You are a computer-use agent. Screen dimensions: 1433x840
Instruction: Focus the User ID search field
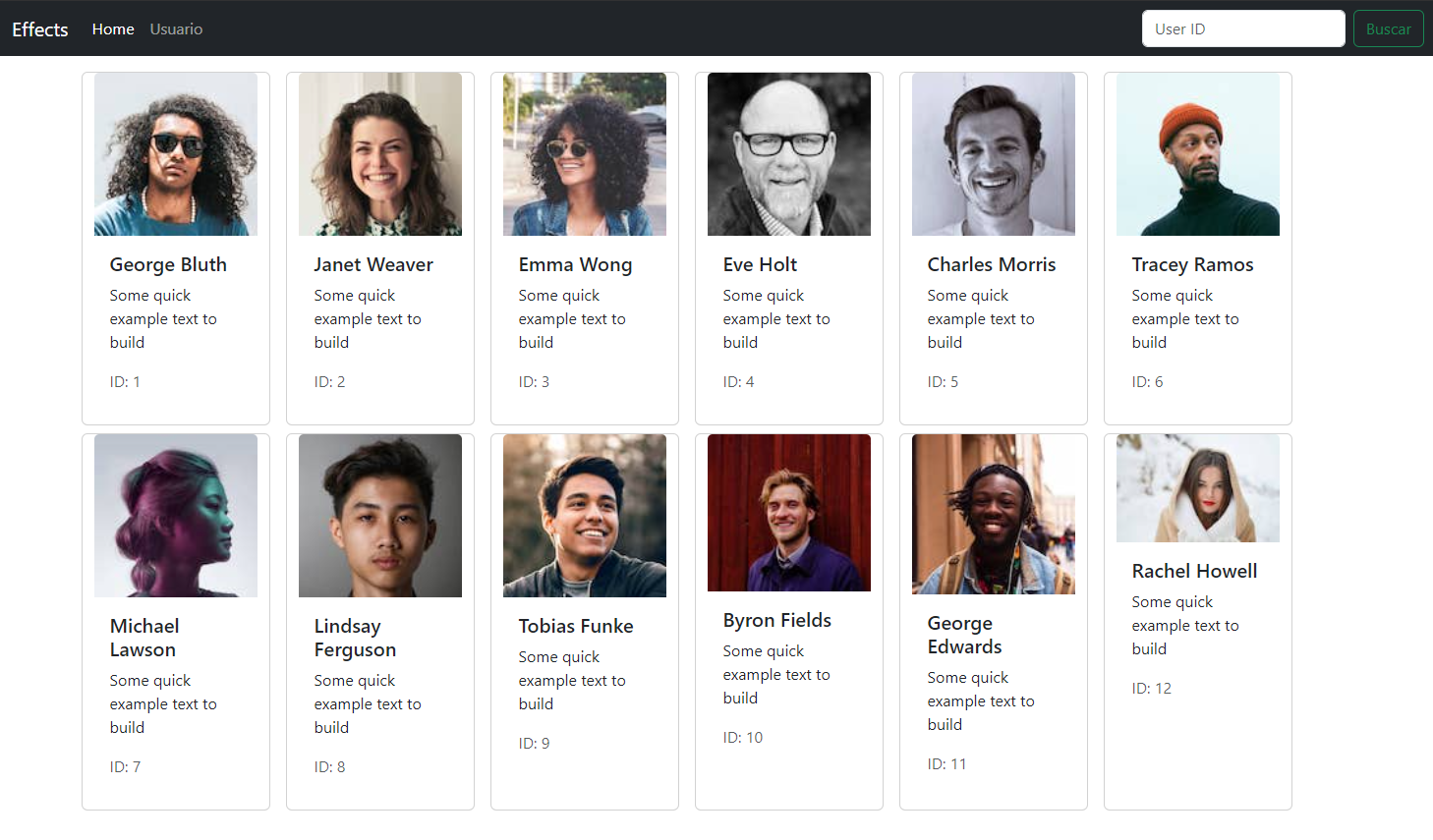(x=1243, y=28)
